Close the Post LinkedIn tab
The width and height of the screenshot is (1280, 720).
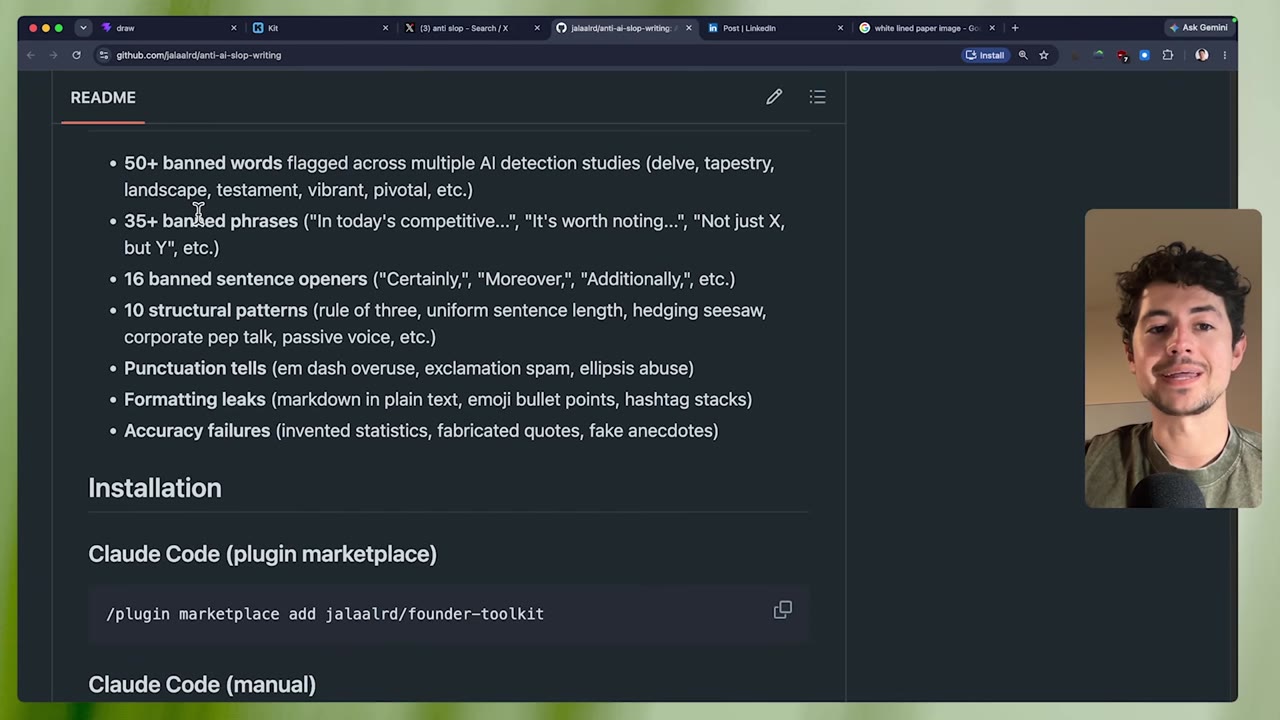pyautogui.click(x=840, y=28)
